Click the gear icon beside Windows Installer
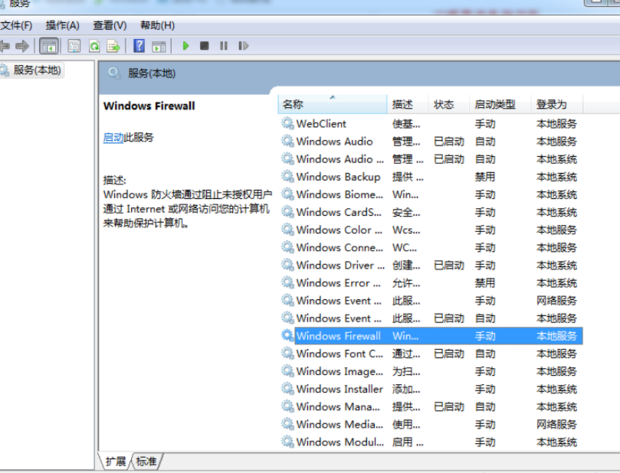 pos(287,389)
